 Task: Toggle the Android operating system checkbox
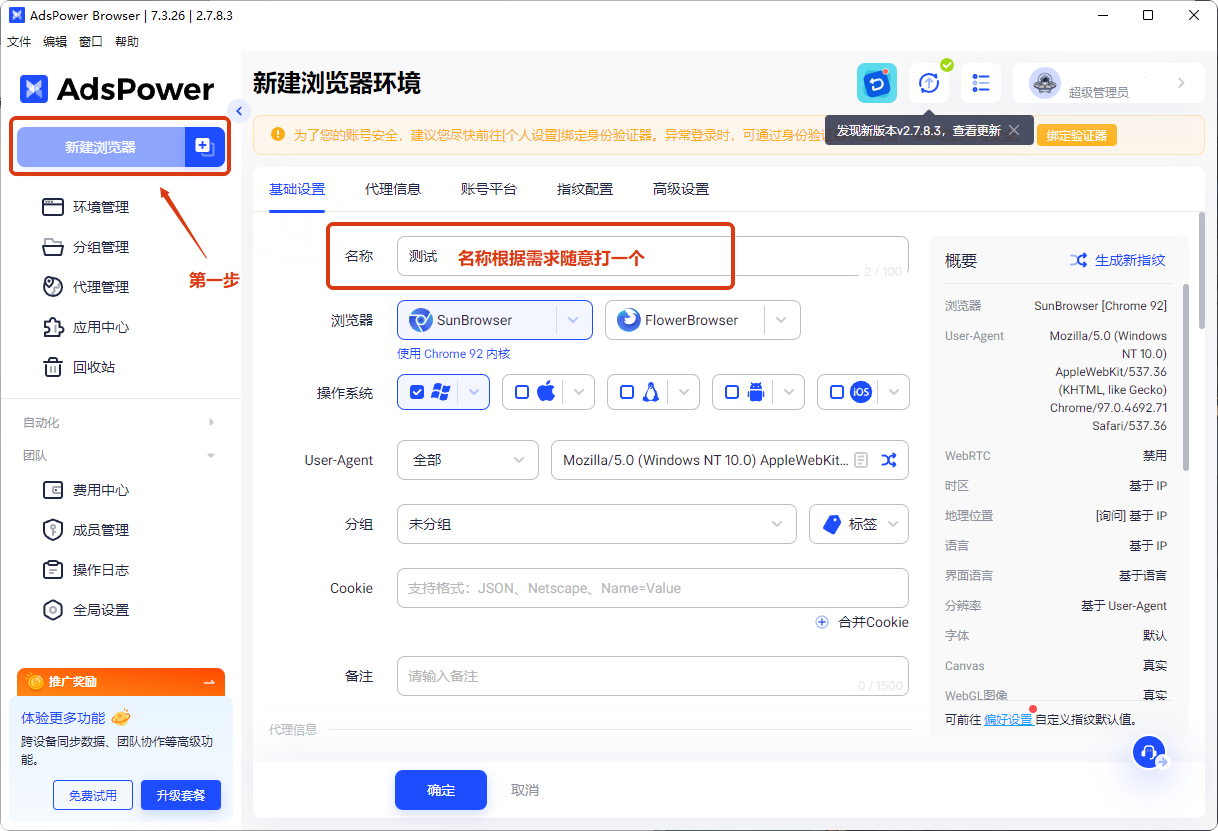732,392
